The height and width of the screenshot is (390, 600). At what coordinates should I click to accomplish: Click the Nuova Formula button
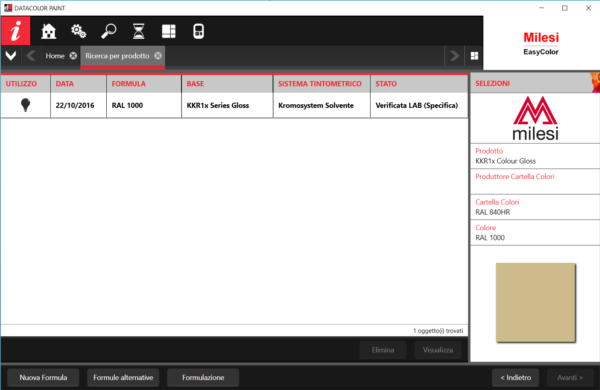coord(43,377)
